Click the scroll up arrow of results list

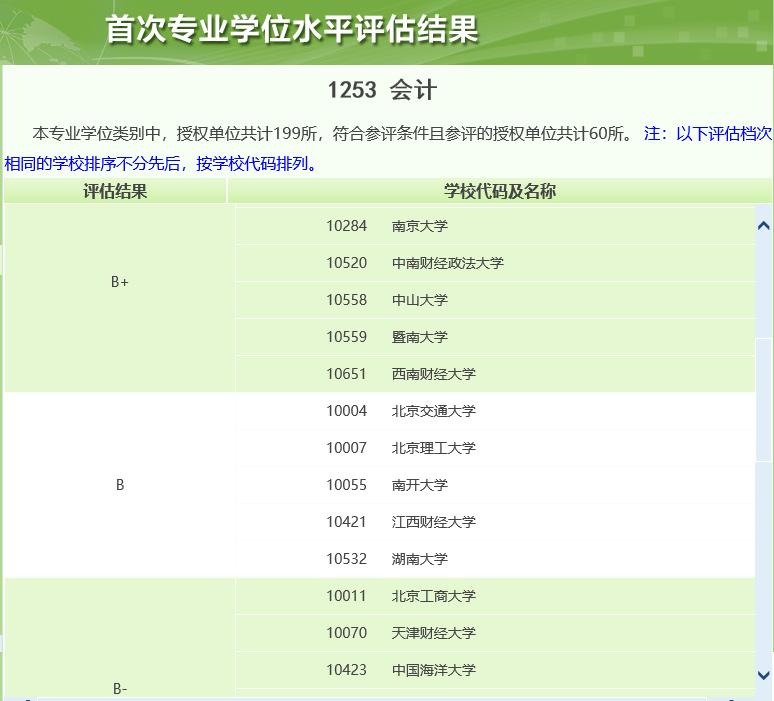[x=763, y=226]
